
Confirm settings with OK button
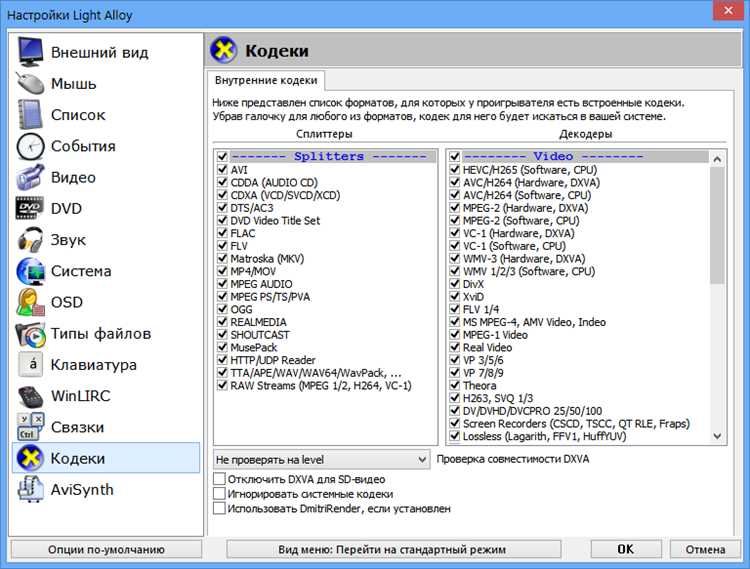626,549
